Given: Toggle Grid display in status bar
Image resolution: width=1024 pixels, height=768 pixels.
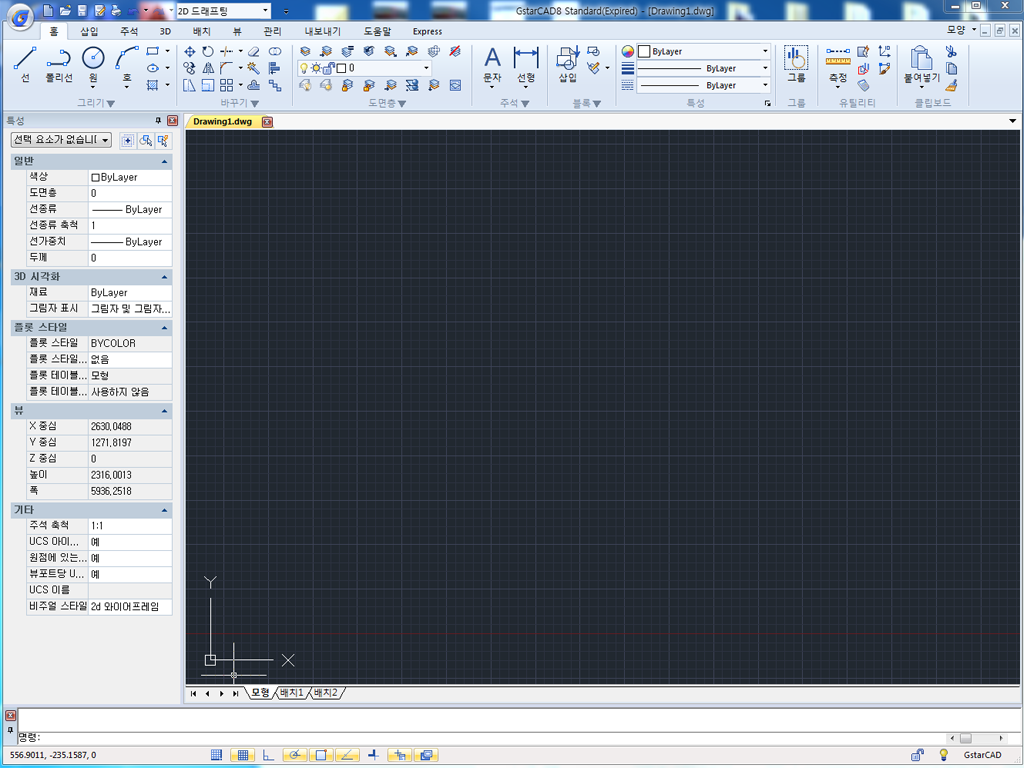Looking at the screenshot, I should click(x=242, y=755).
